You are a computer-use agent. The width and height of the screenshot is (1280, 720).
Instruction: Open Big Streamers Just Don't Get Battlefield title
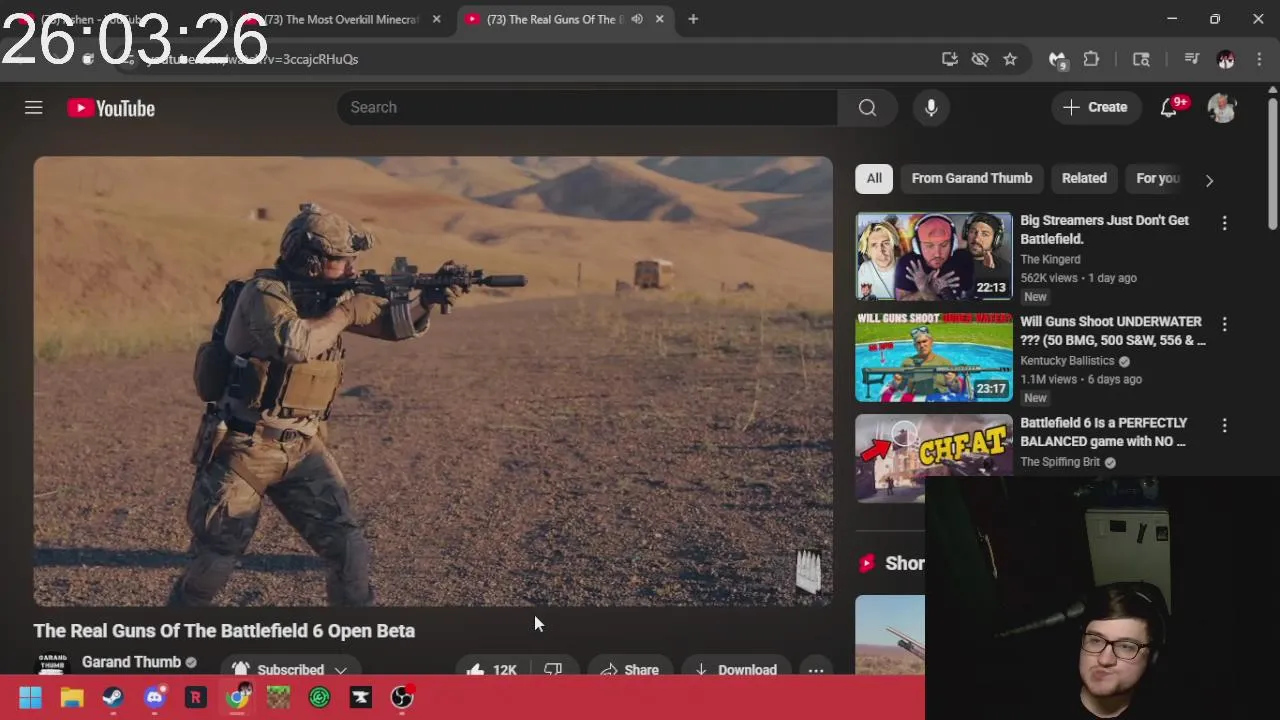coord(1104,229)
